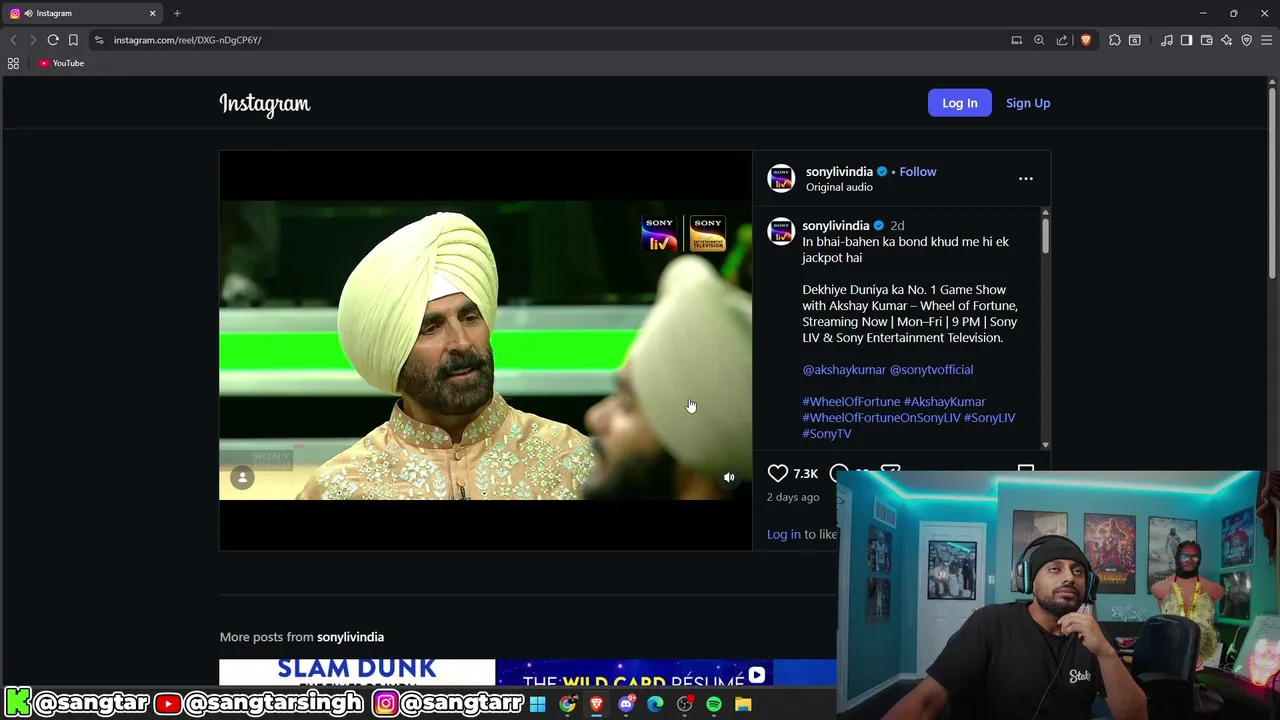
Task: Open File Explorer from the taskbar
Action: (x=743, y=704)
